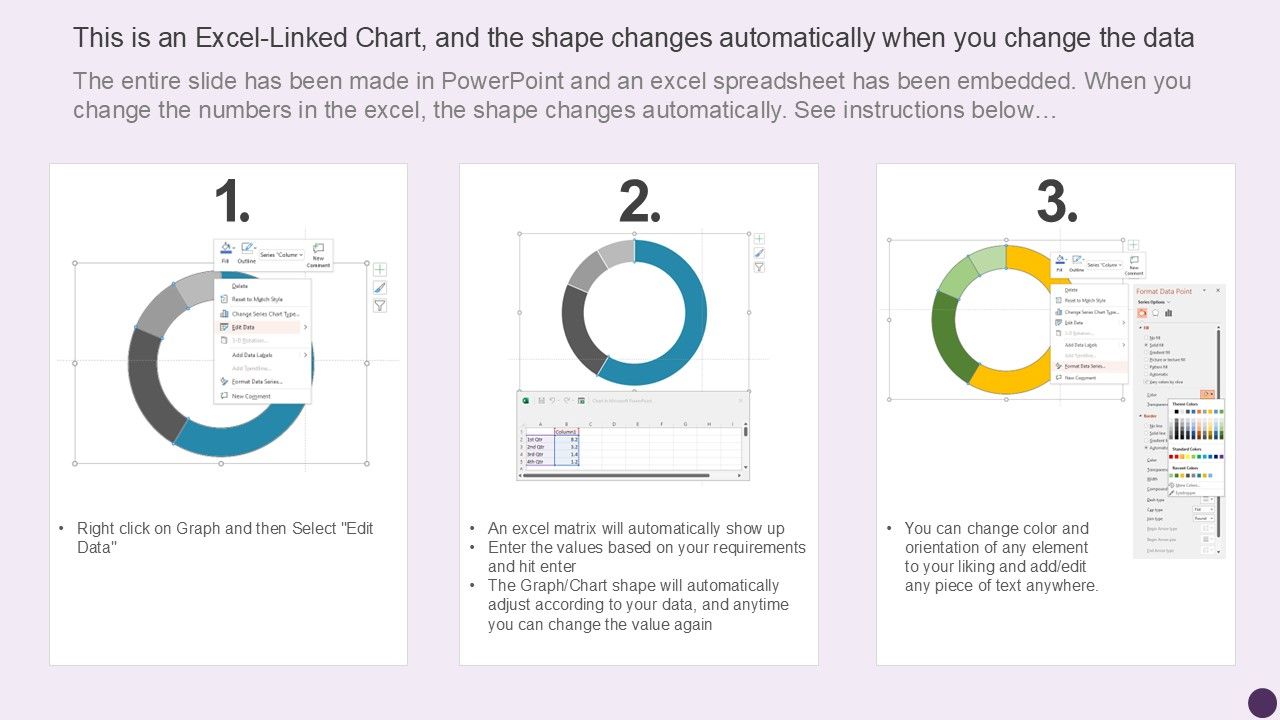Click the Chart Filters funnel icon in step 1
1280x720 pixels.
point(380,305)
